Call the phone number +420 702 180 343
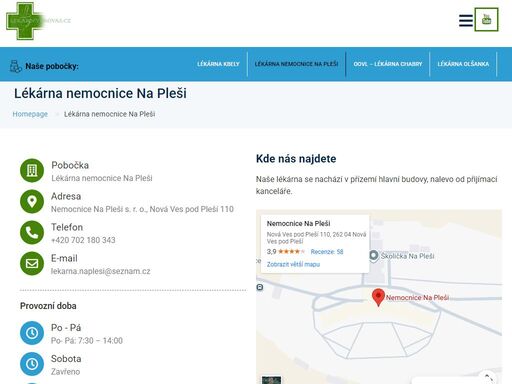Screen dimensions: 512x384 tap(83, 240)
